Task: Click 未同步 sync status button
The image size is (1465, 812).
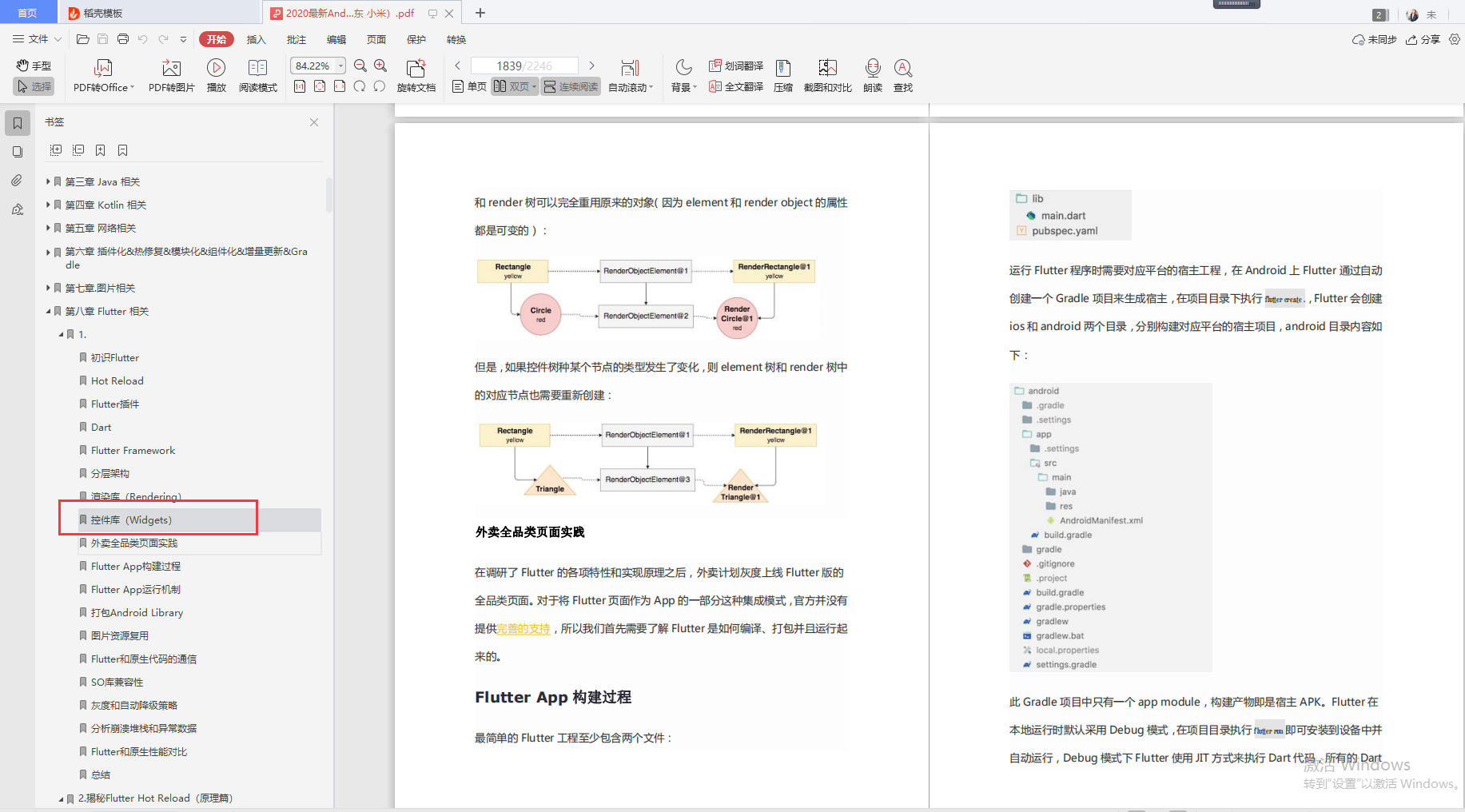Action: (1375, 39)
